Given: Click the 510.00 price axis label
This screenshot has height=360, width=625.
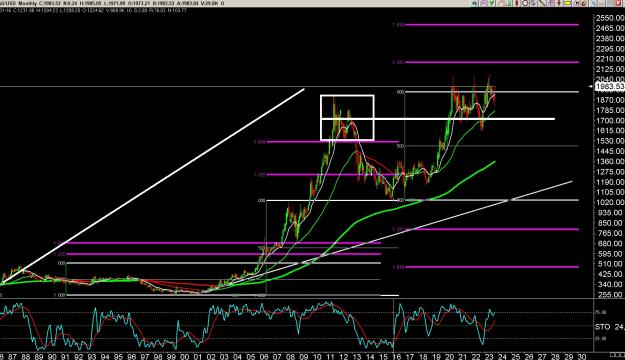Looking at the screenshot, I should (x=610, y=264).
